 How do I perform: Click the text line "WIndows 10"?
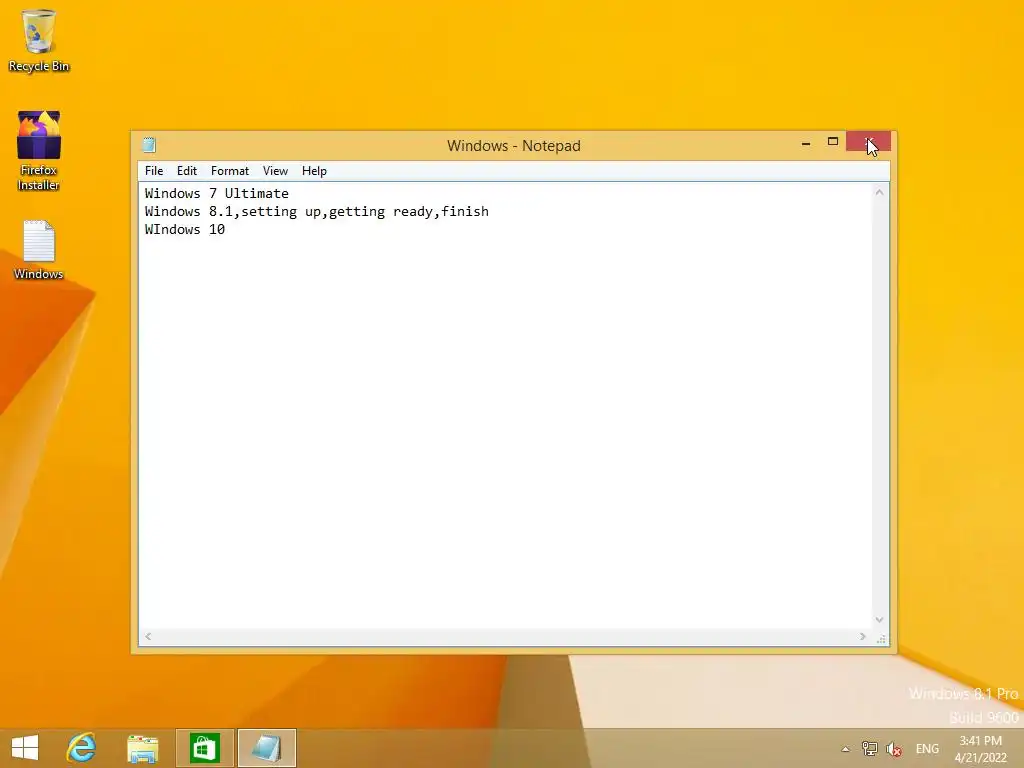185,229
